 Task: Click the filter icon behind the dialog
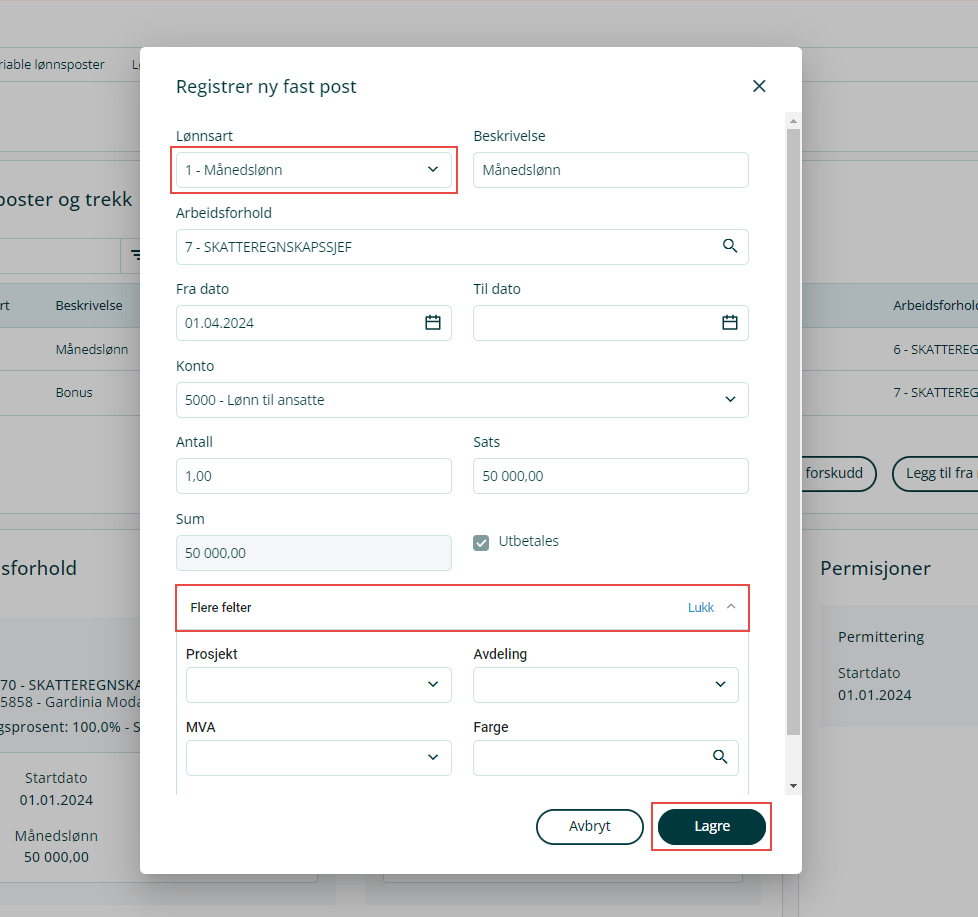[133, 256]
